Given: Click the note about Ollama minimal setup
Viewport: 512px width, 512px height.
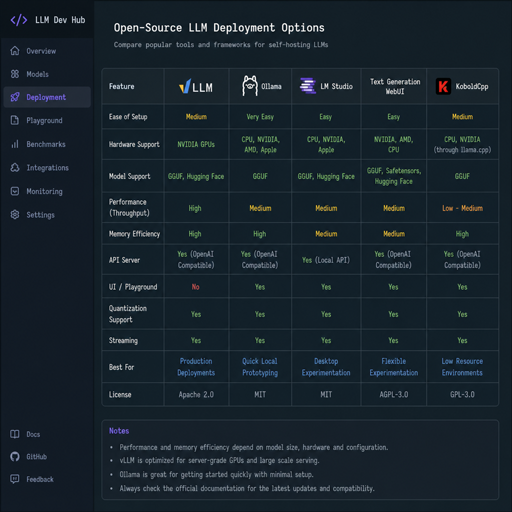Looking at the screenshot, I should click(x=216, y=474).
